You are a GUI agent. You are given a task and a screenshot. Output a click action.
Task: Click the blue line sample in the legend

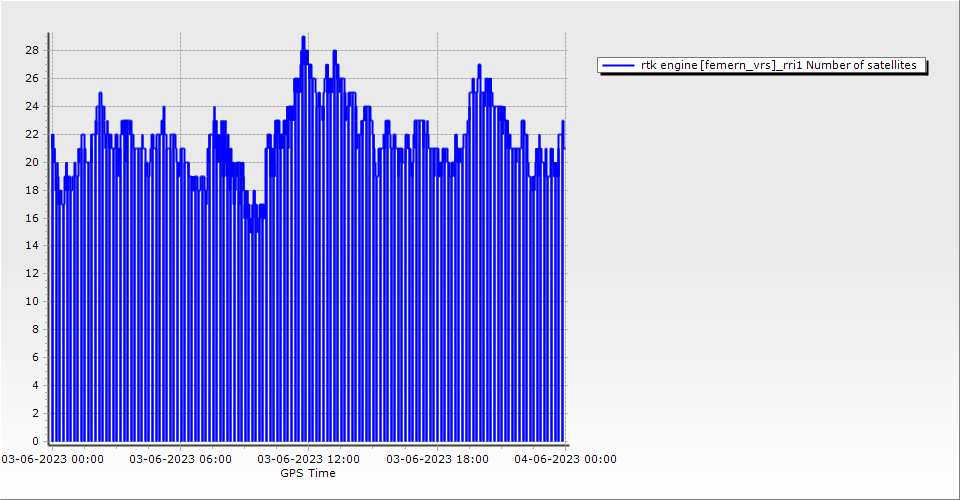[619, 65]
